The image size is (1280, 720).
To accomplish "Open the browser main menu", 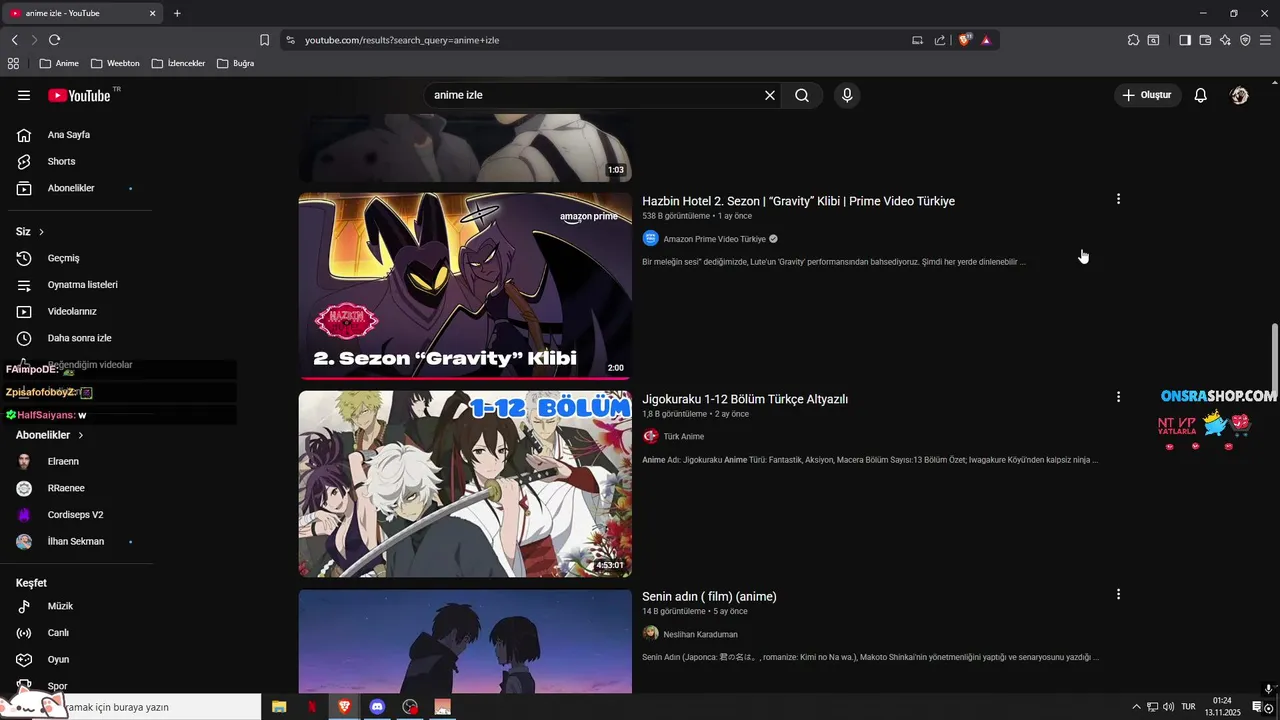I will click(1265, 40).
